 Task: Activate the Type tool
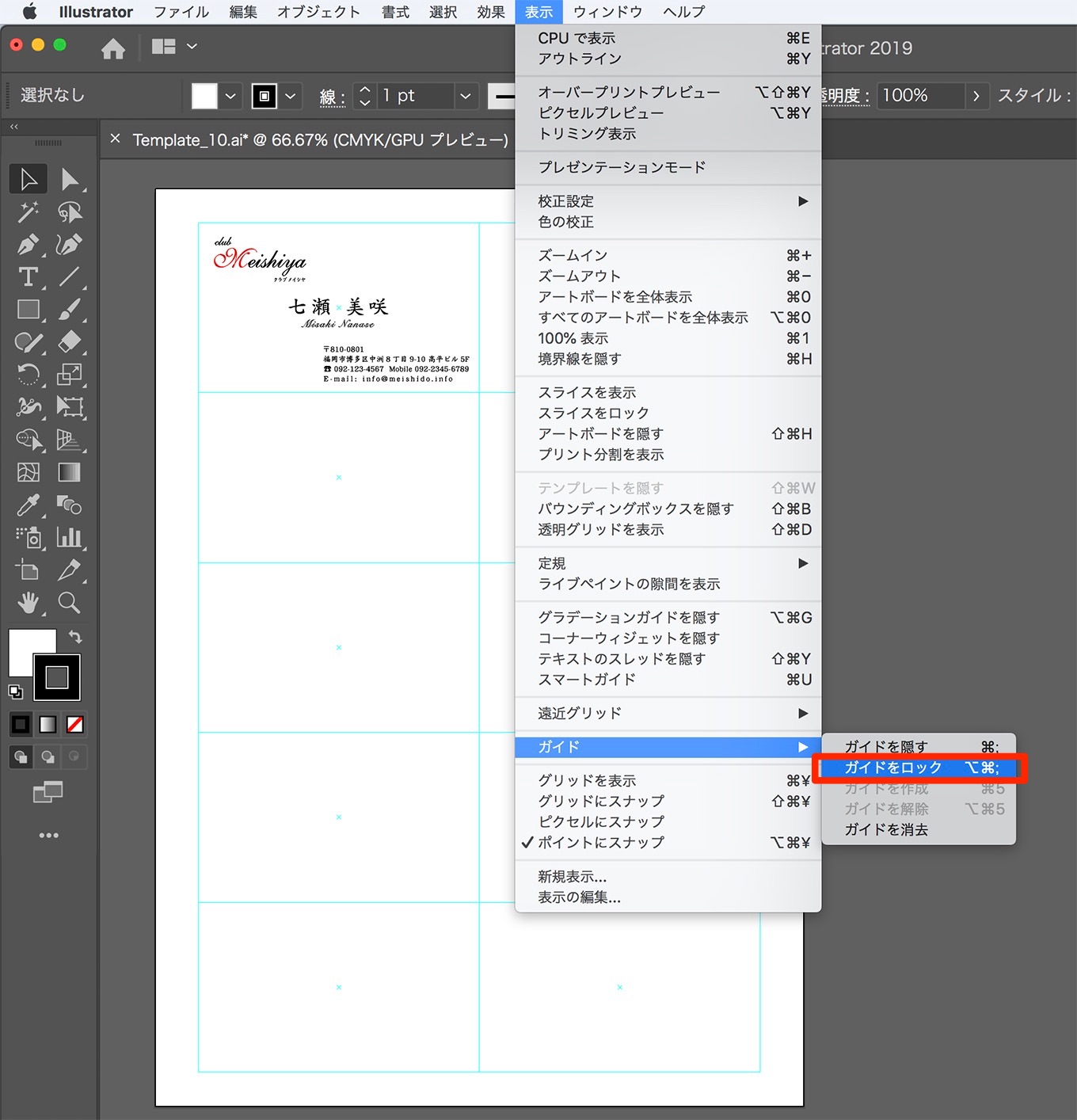click(x=29, y=276)
